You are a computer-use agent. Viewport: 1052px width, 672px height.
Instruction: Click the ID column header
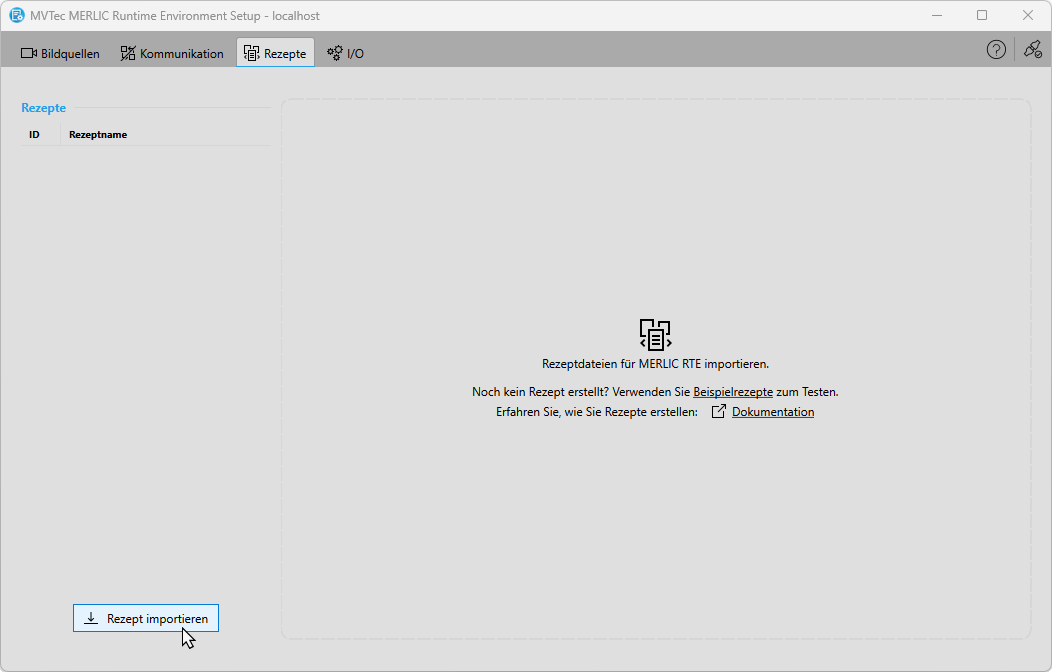34,135
